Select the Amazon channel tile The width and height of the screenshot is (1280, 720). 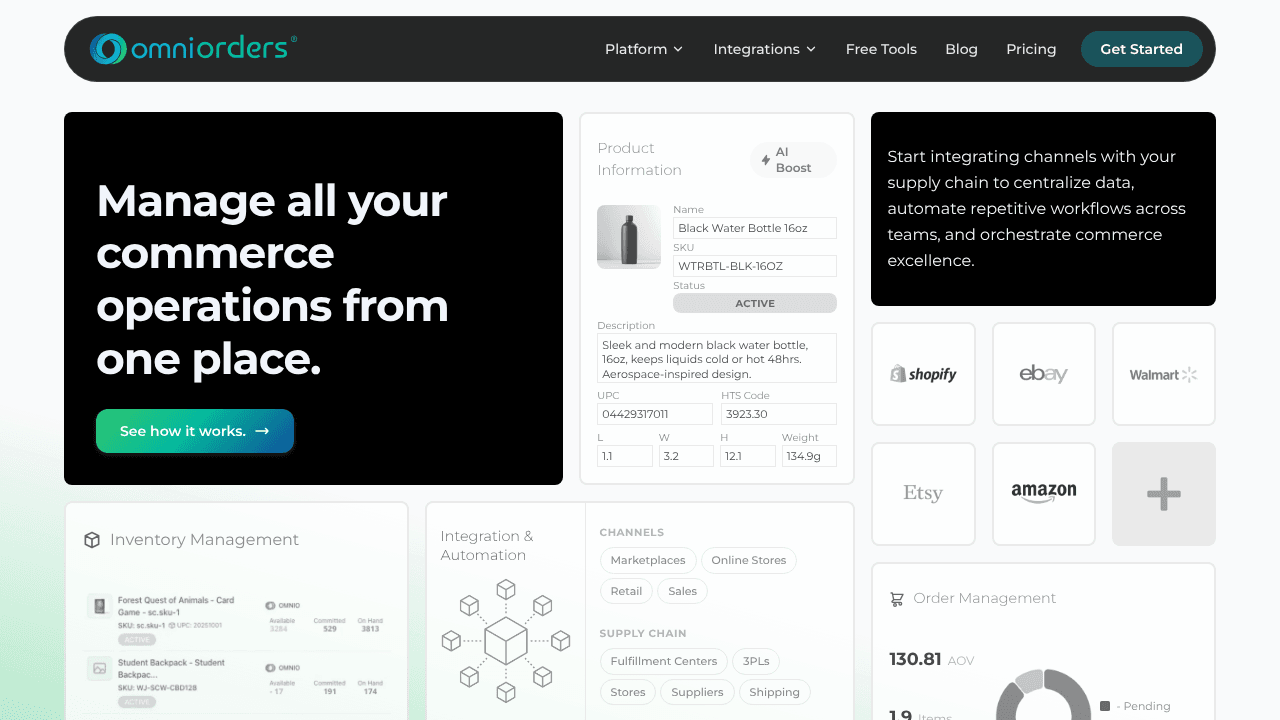[x=1043, y=494]
